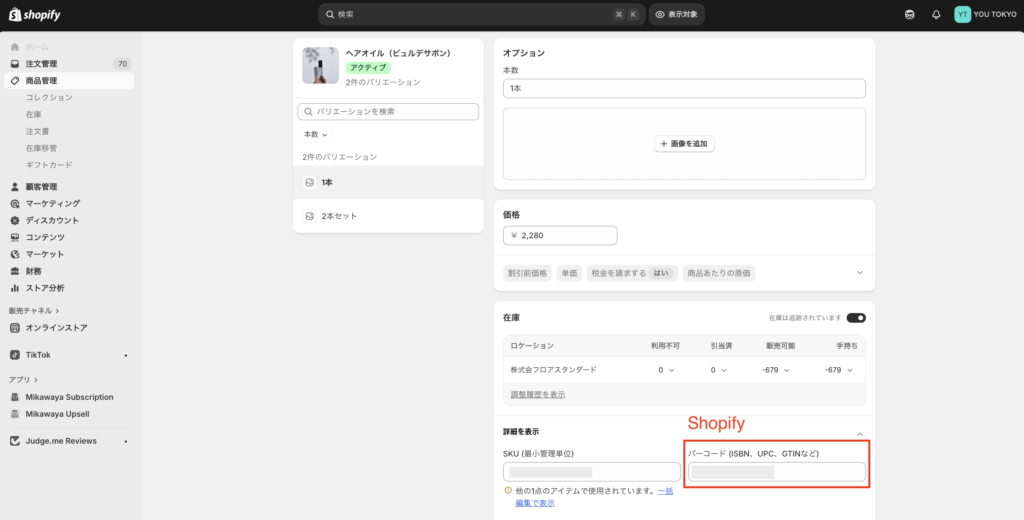Open the 本数 filter dropdown
Viewport: 1024px width, 520px height.
pyautogui.click(x=315, y=134)
